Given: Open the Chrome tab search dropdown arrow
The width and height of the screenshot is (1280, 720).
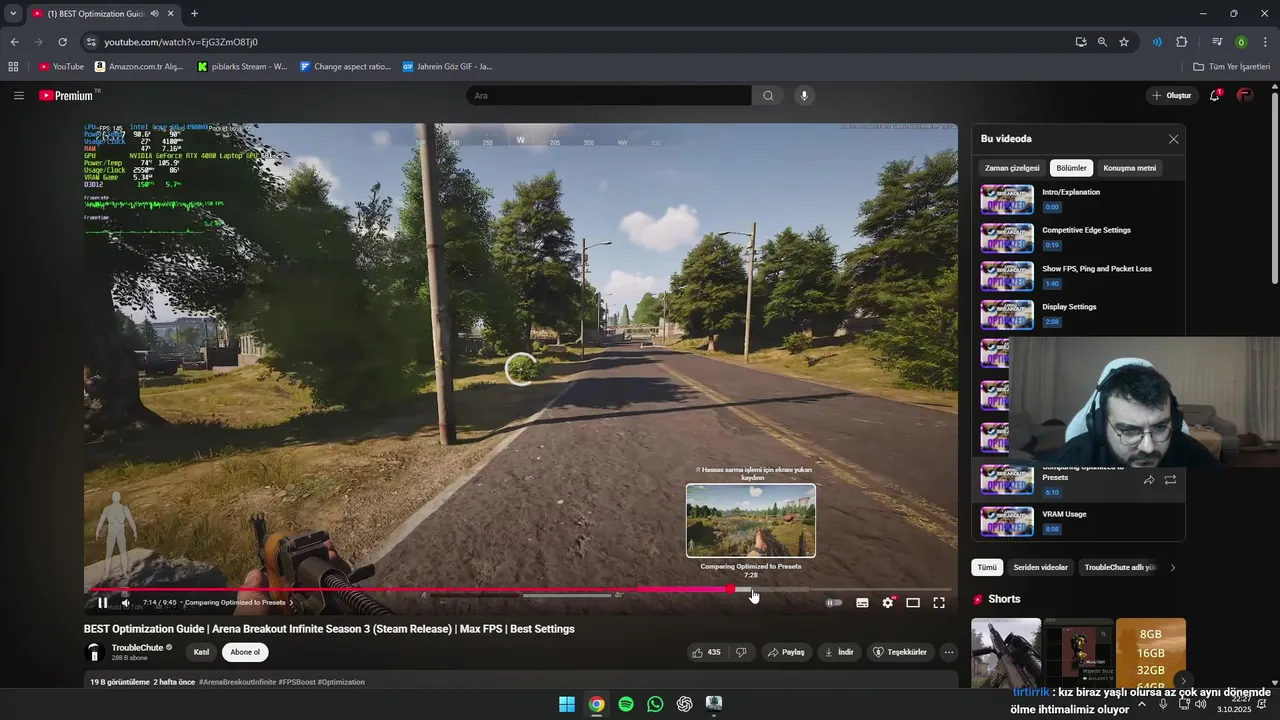Looking at the screenshot, I should pos(13,14).
